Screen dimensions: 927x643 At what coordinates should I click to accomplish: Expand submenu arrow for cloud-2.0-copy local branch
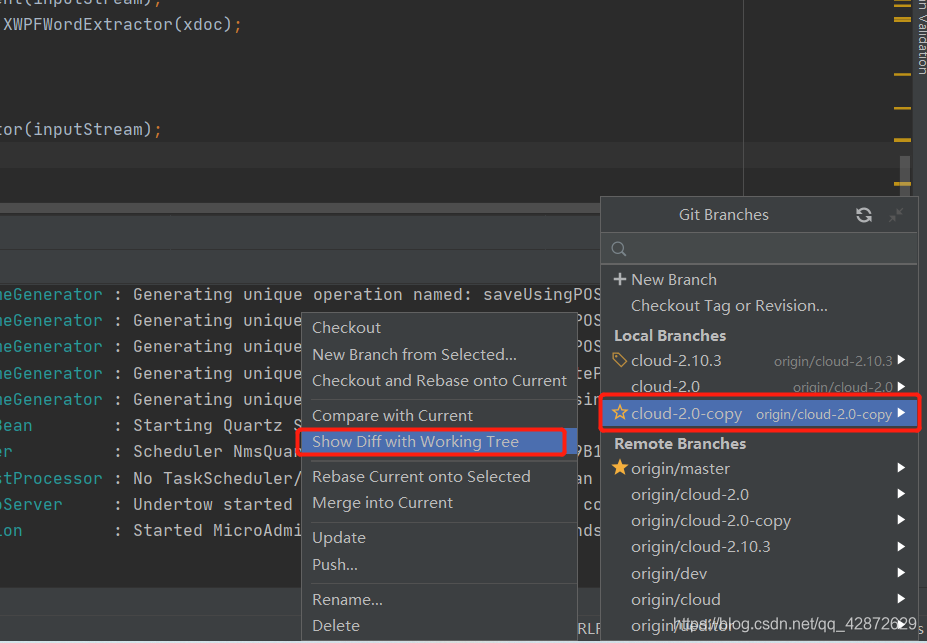pos(901,413)
